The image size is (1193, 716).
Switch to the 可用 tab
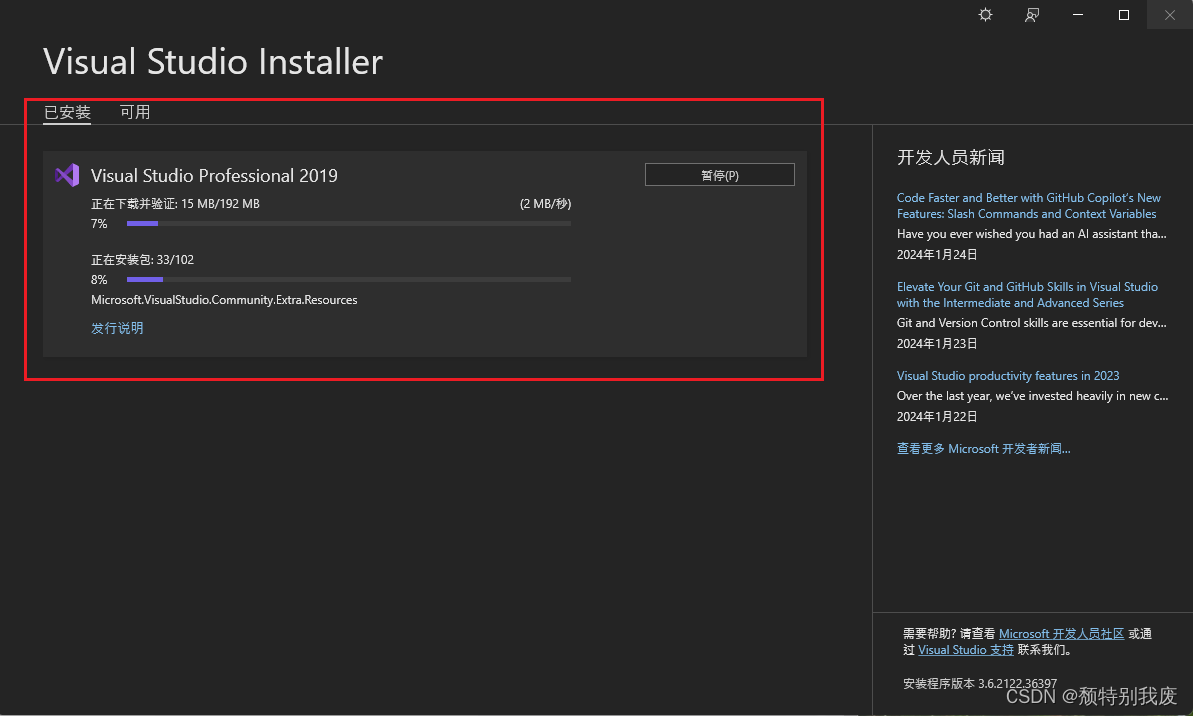point(135,113)
